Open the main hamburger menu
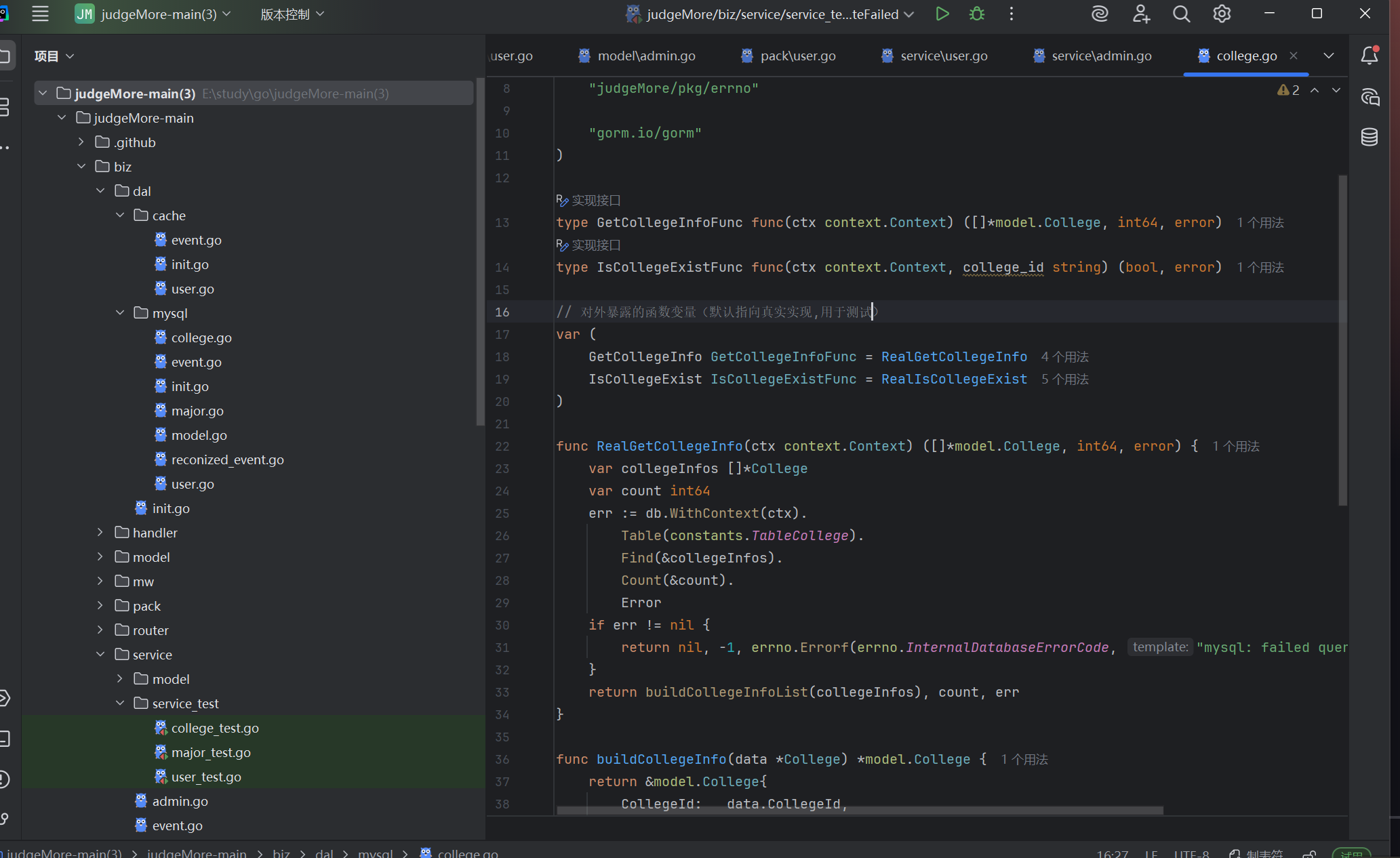The height and width of the screenshot is (858, 1400). (40, 14)
